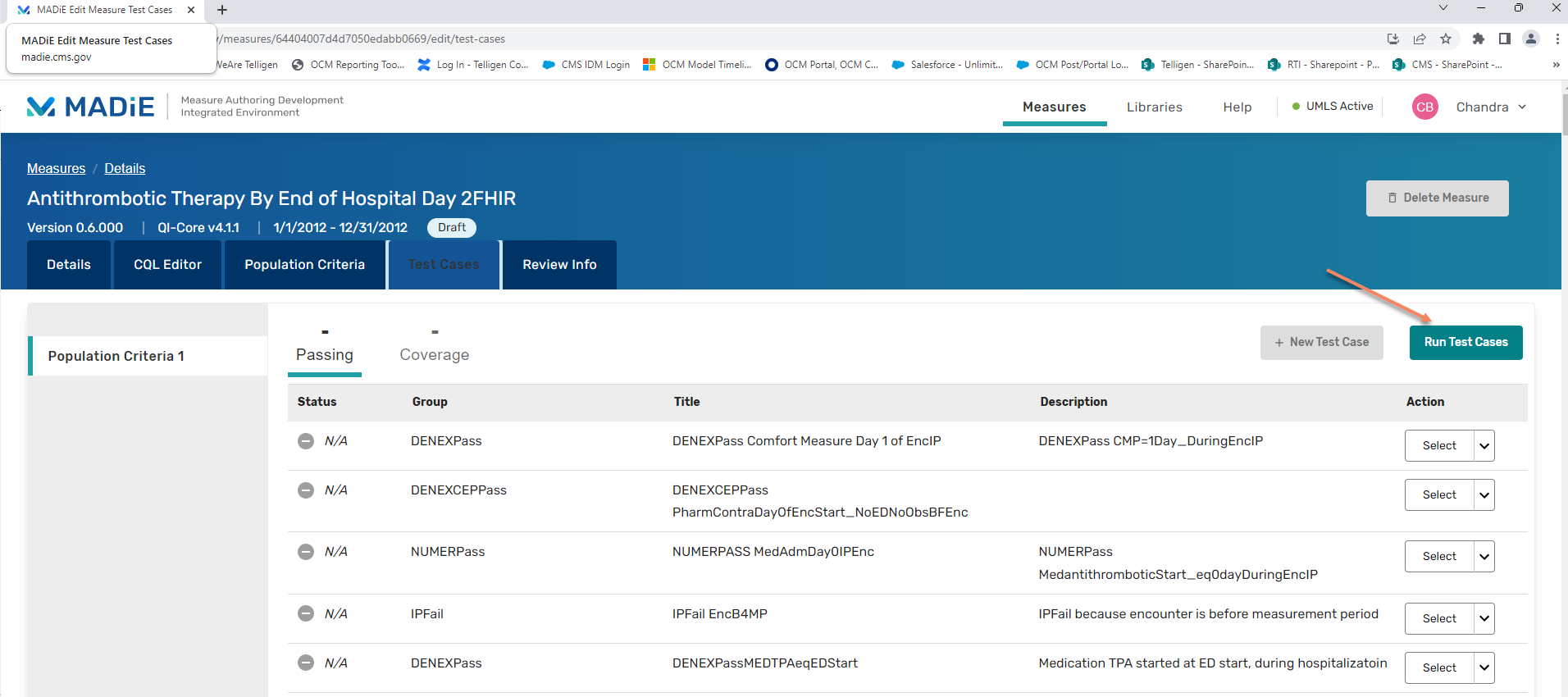Open a new browser tab

tap(222, 10)
